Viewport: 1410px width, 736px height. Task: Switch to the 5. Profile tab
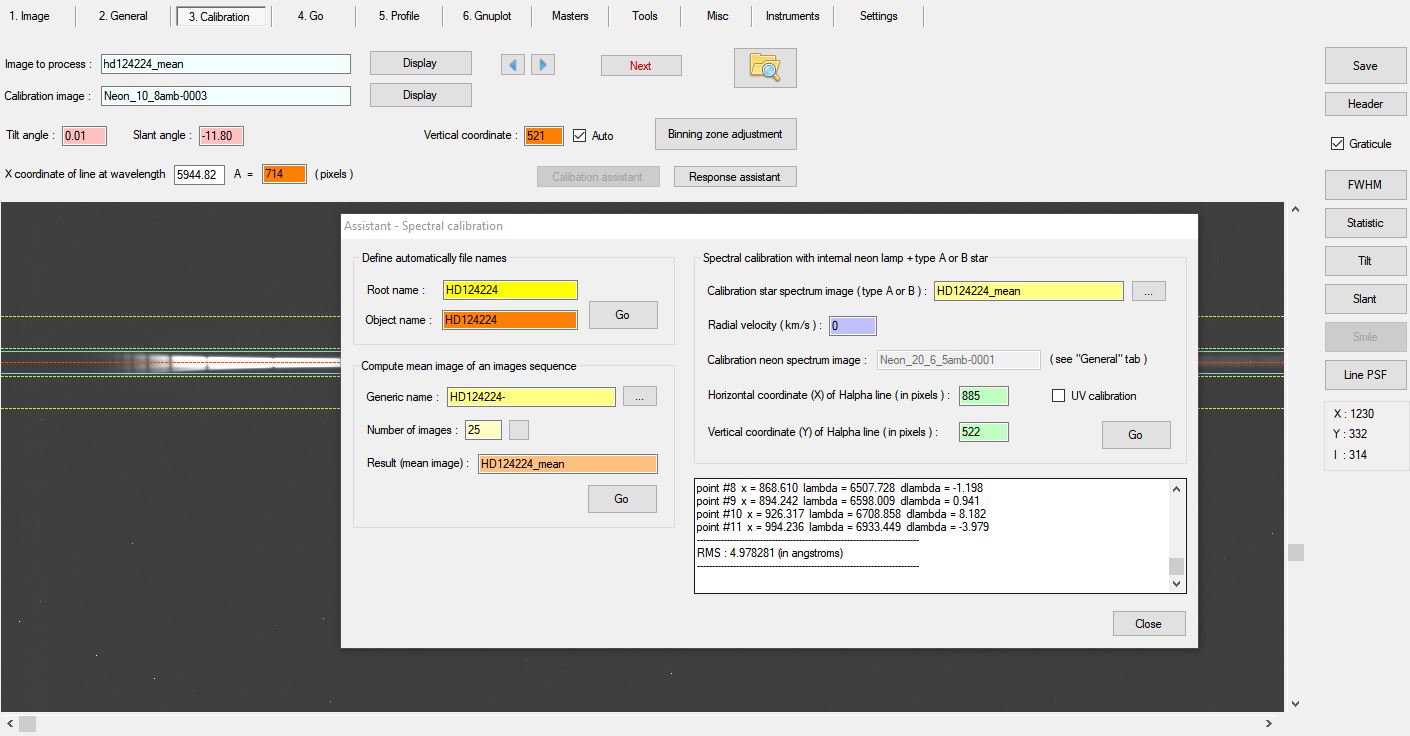pyautogui.click(x=399, y=16)
